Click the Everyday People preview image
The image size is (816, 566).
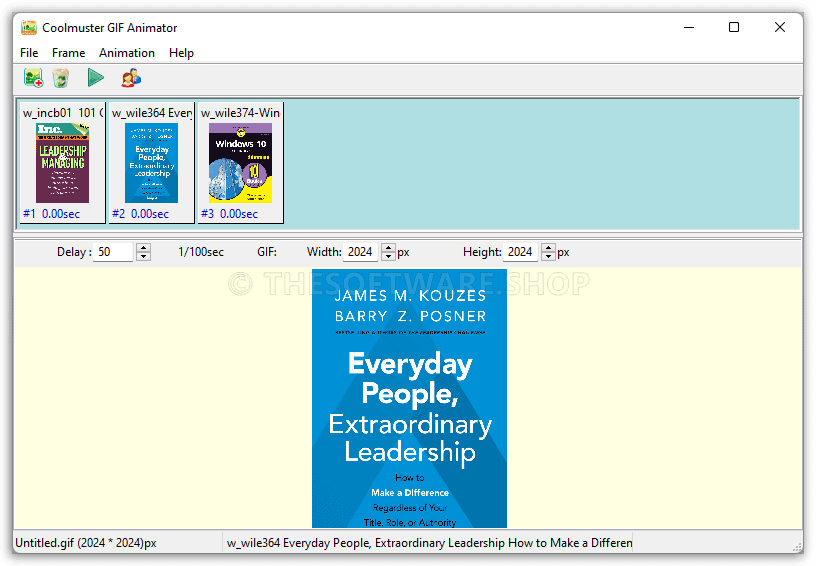[x=409, y=398]
